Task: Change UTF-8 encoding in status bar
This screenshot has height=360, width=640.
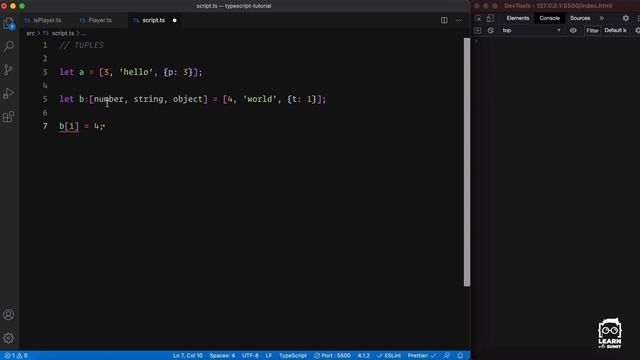Action: point(250,356)
